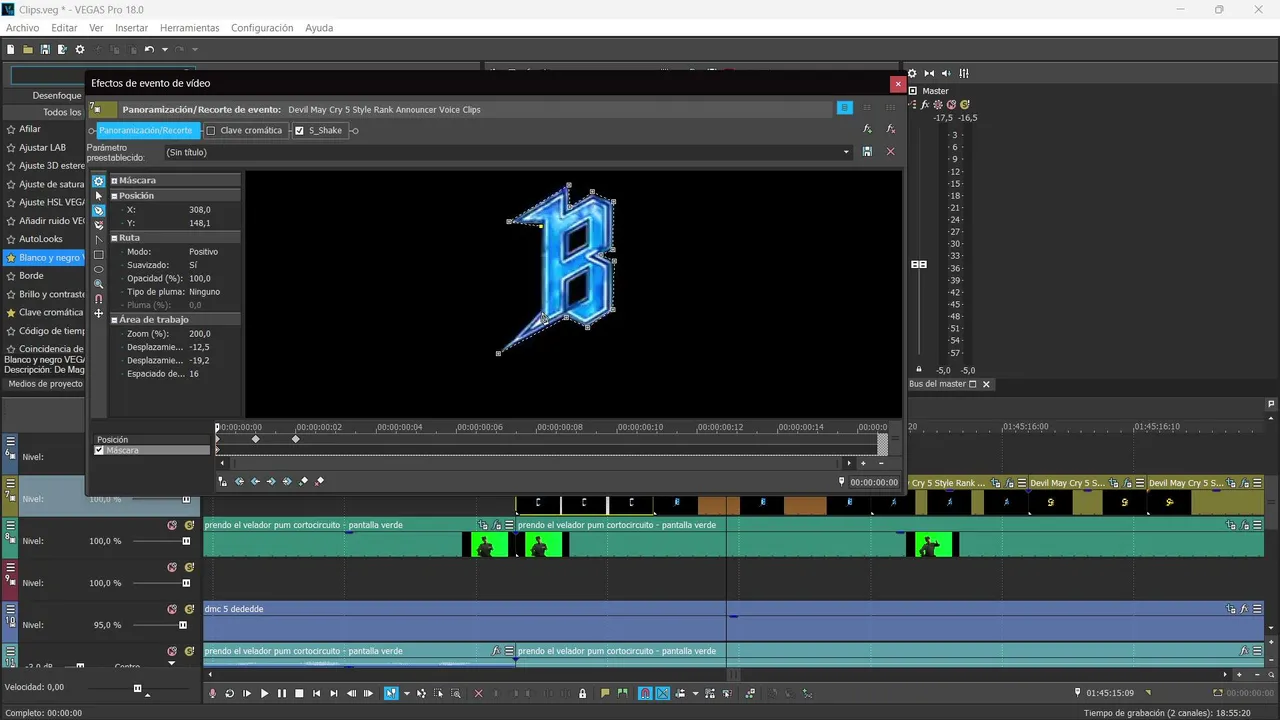Image resolution: width=1280 pixels, height=720 pixels.
Task: Open project properties gear in top toolbar
Action: point(80,49)
